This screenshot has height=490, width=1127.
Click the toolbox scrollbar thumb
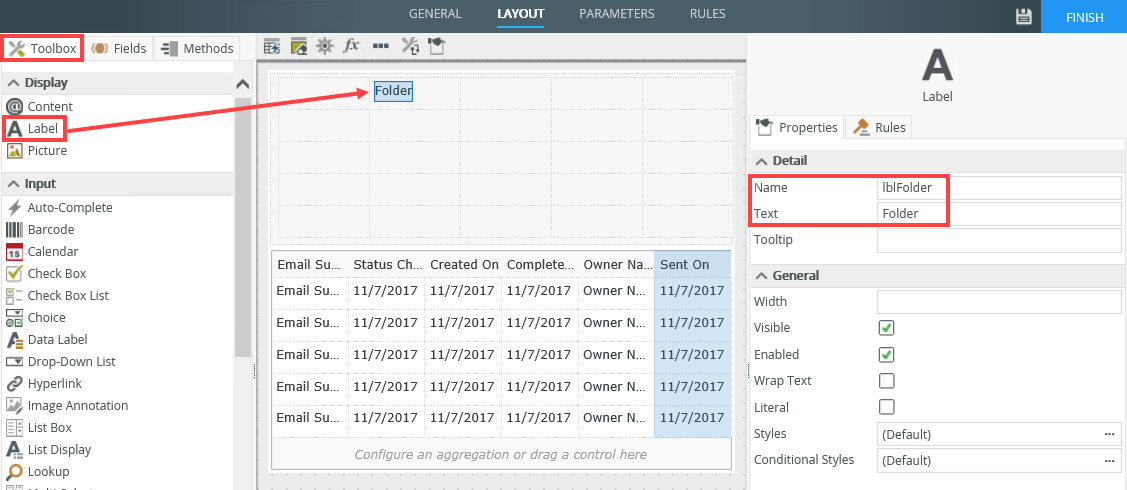point(243,226)
